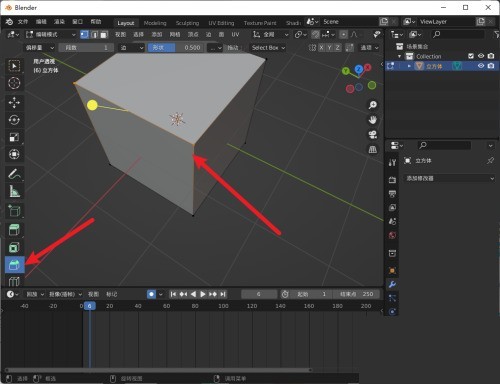Screen dimensions: 500x384
Task: Open the 全局 transform orientation dropdown
Action: point(270,34)
